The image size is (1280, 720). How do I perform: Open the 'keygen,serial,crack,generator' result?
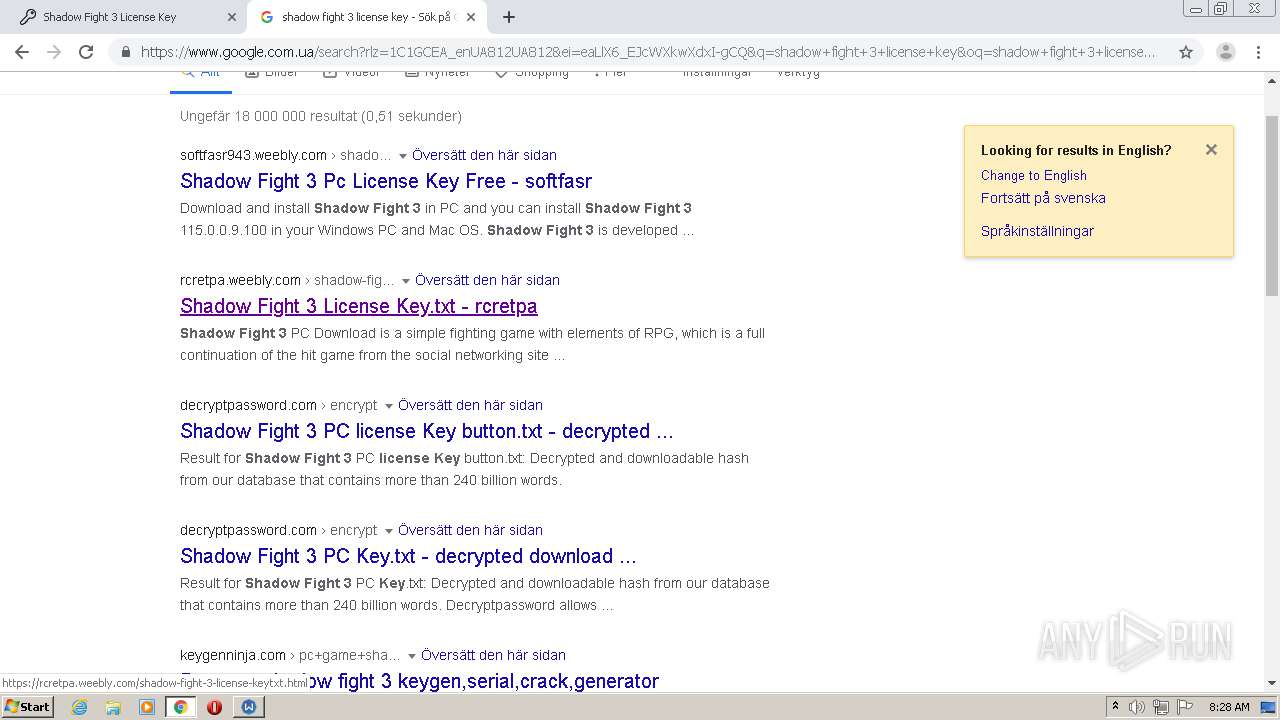click(x=420, y=681)
